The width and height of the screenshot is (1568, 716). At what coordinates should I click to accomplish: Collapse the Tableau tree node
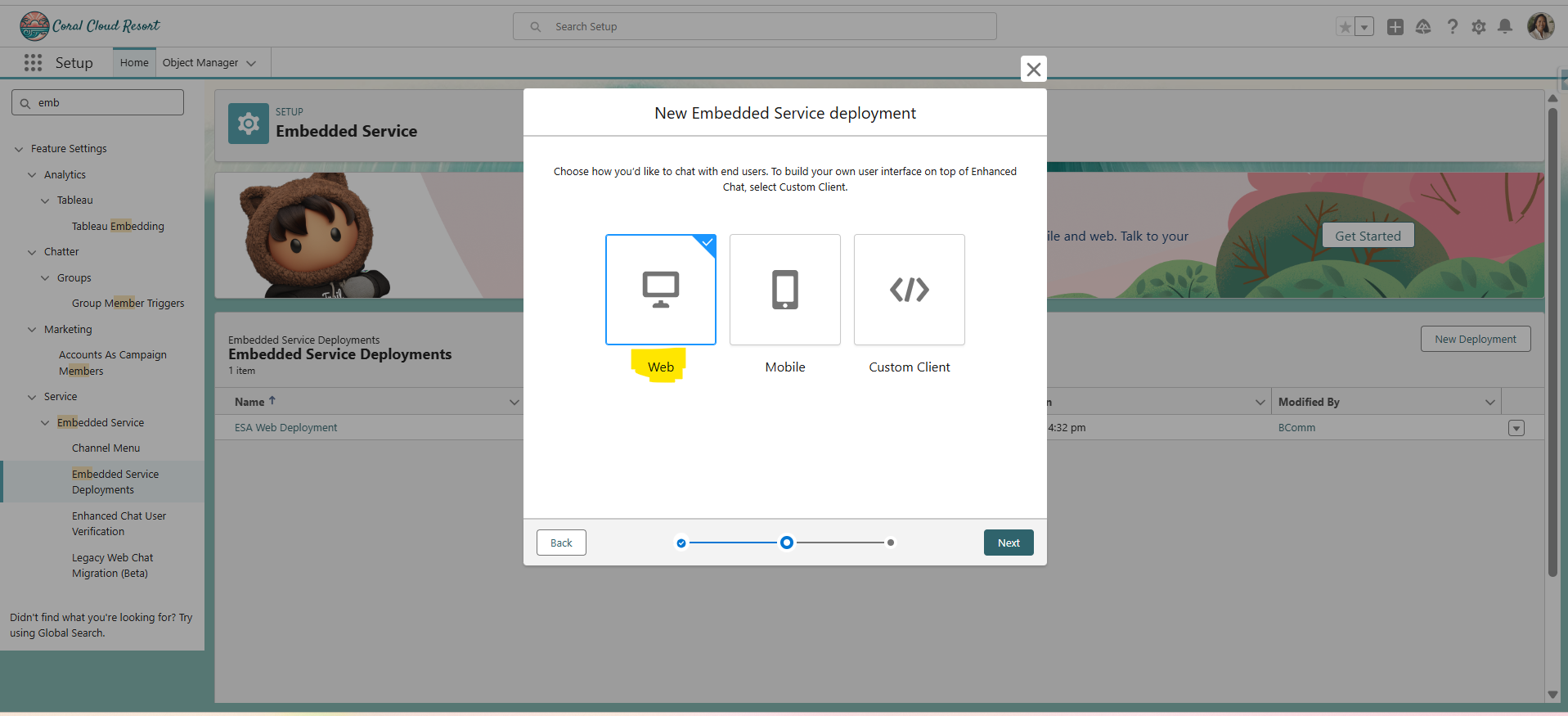pos(45,200)
